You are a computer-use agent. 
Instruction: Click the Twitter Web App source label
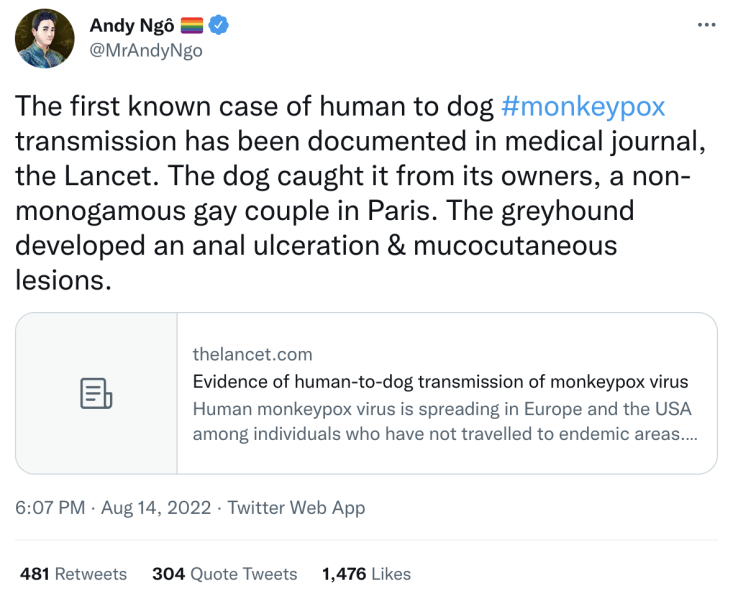click(296, 507)
